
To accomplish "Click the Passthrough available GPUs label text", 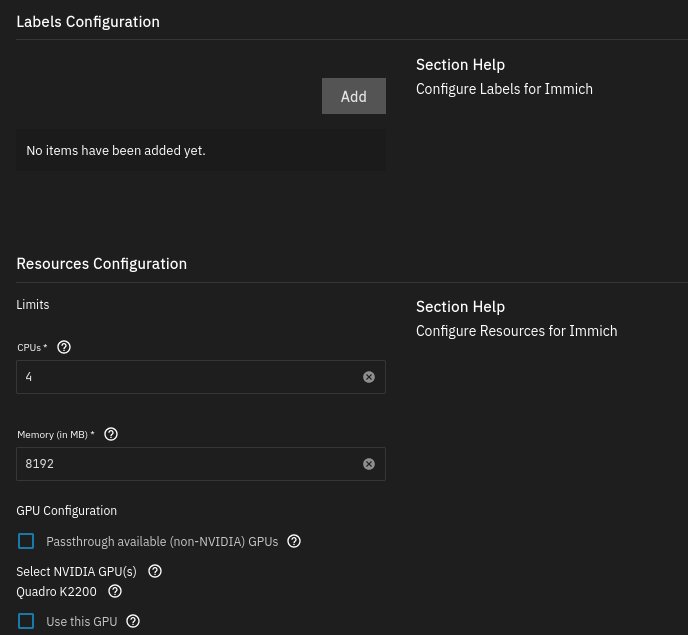I will (162, 541).
